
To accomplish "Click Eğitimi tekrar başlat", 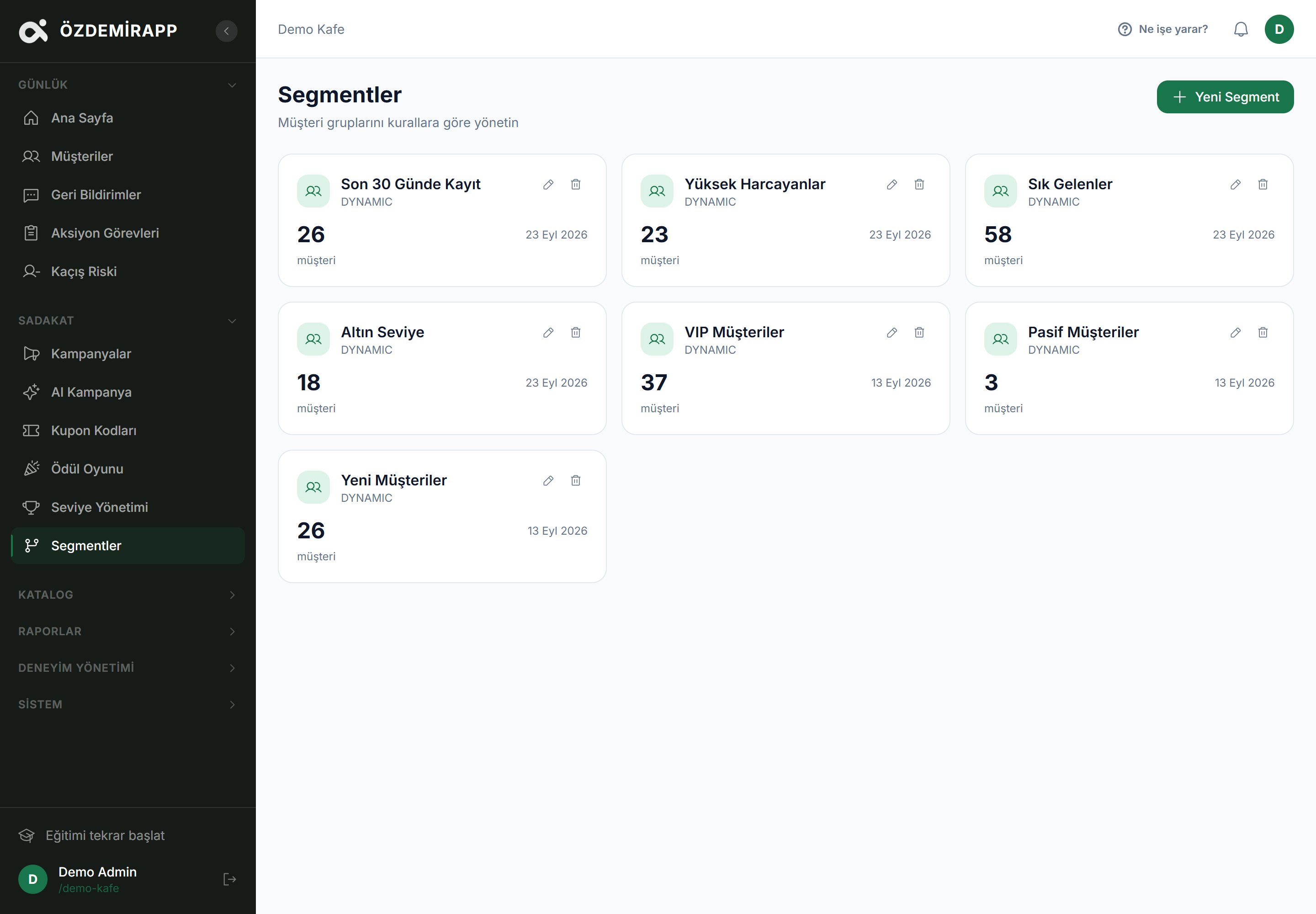I will click(x=92, y=835).
